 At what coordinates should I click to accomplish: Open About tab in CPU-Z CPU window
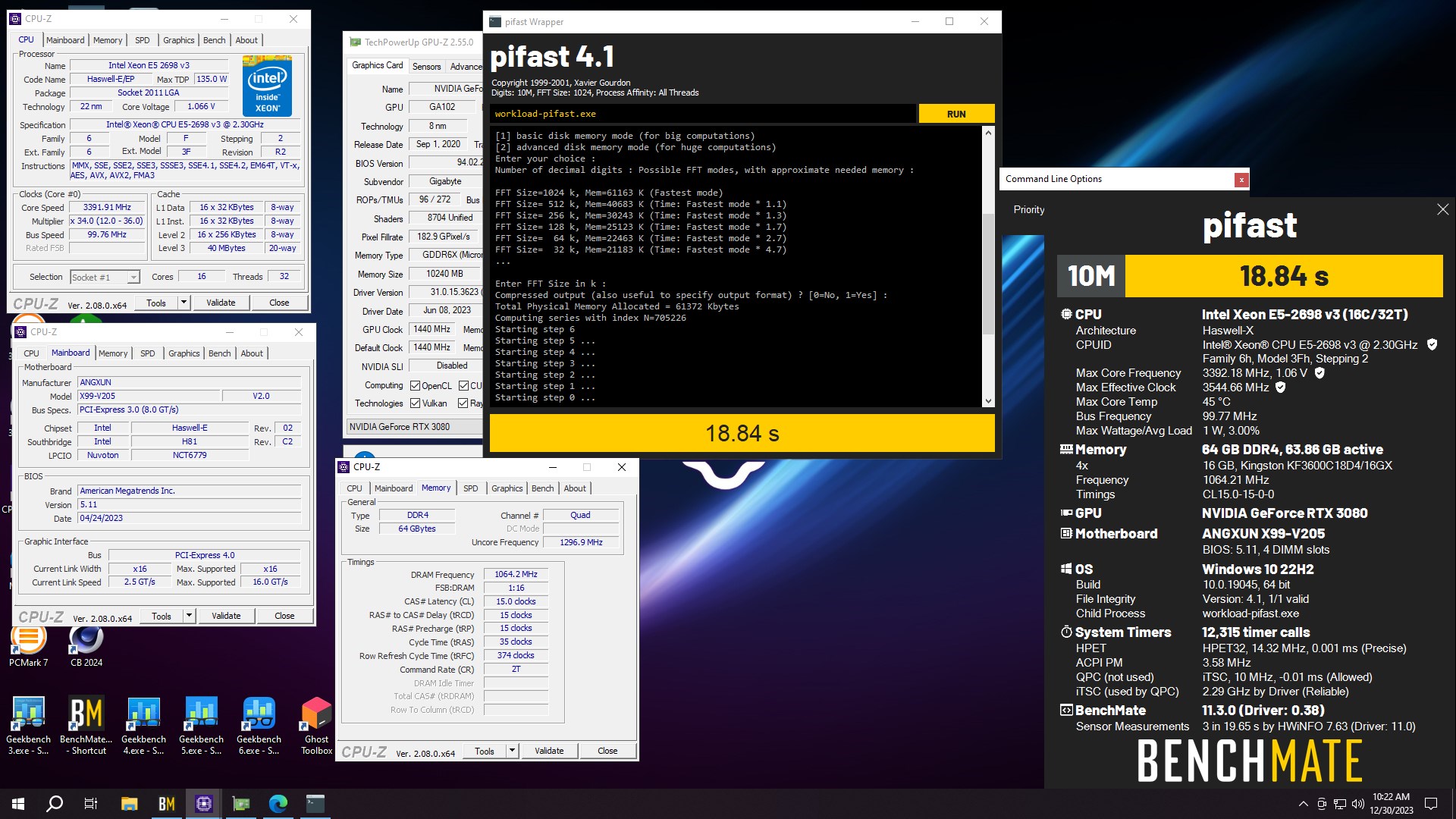click(x=246, y=40)
